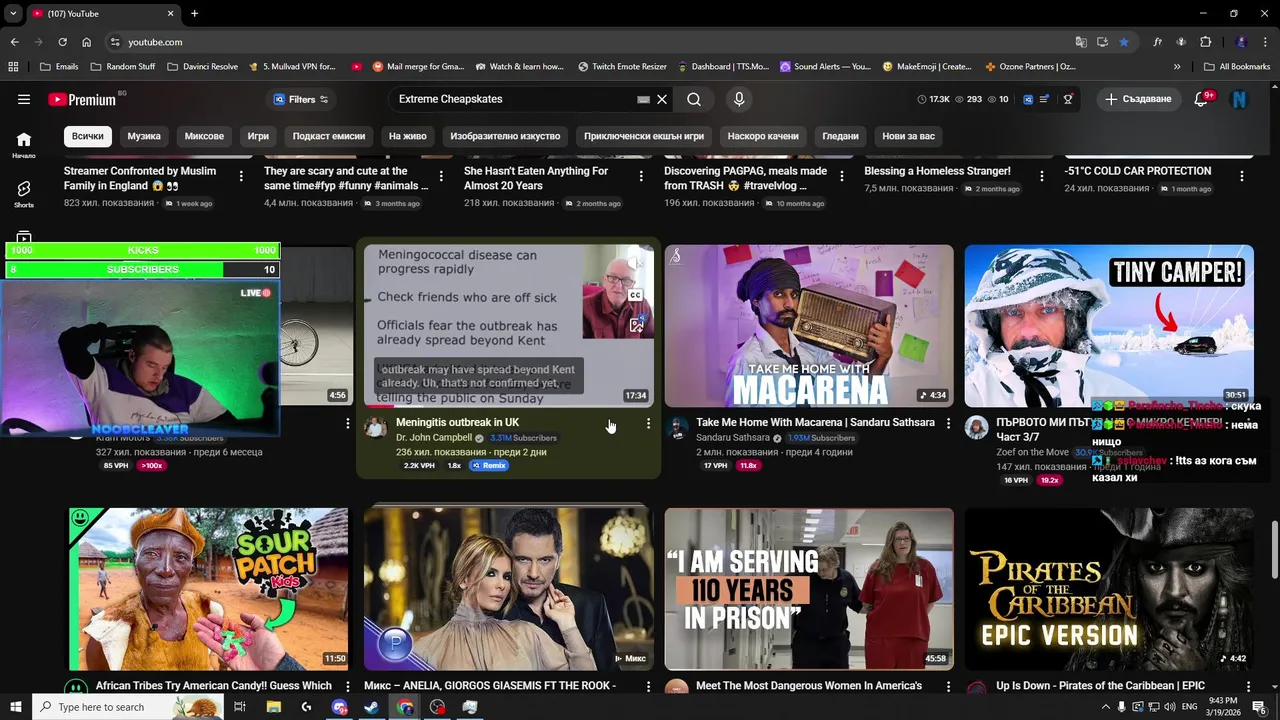The width and height of the screenshot is (1280, 720).
Task: Open Windows Start menu
Action: [x=15, y=707]
